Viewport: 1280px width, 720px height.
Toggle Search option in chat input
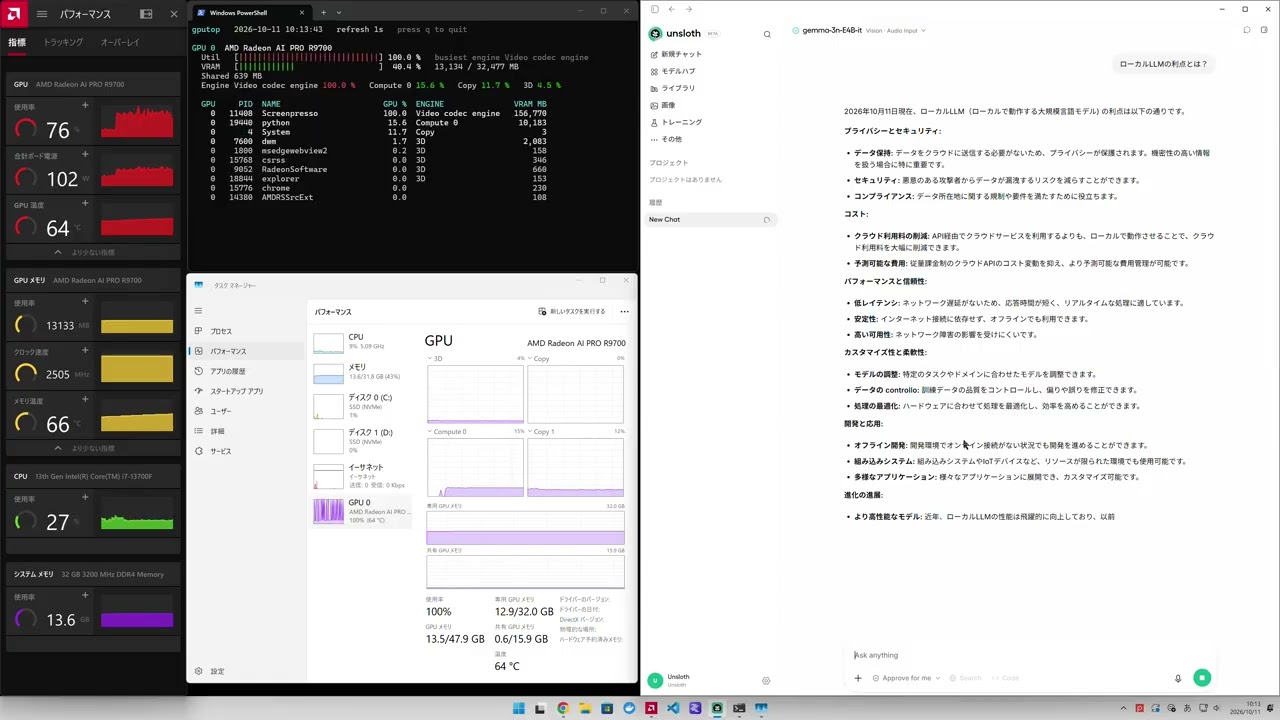click(x=965, y=678)
